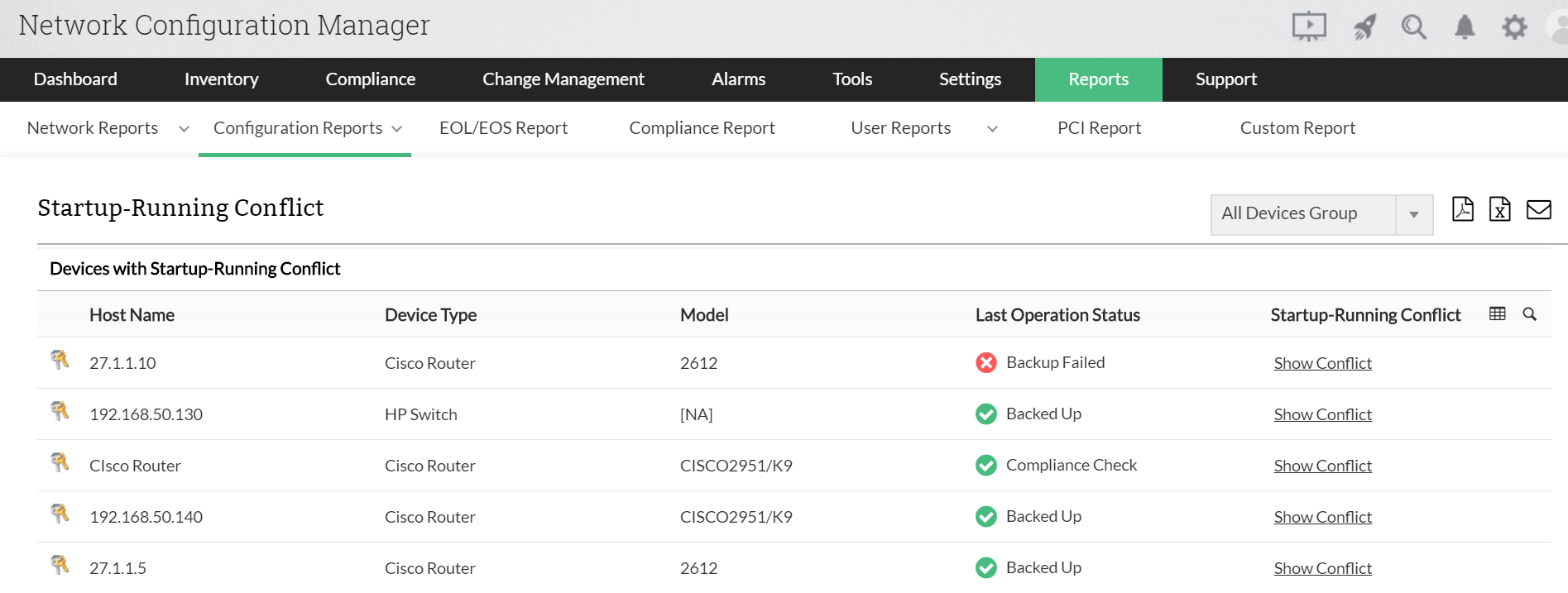This screenshot has height=593, width=1568.
Task: Open the settings gear icon
Action: (x=1514, y=27)
